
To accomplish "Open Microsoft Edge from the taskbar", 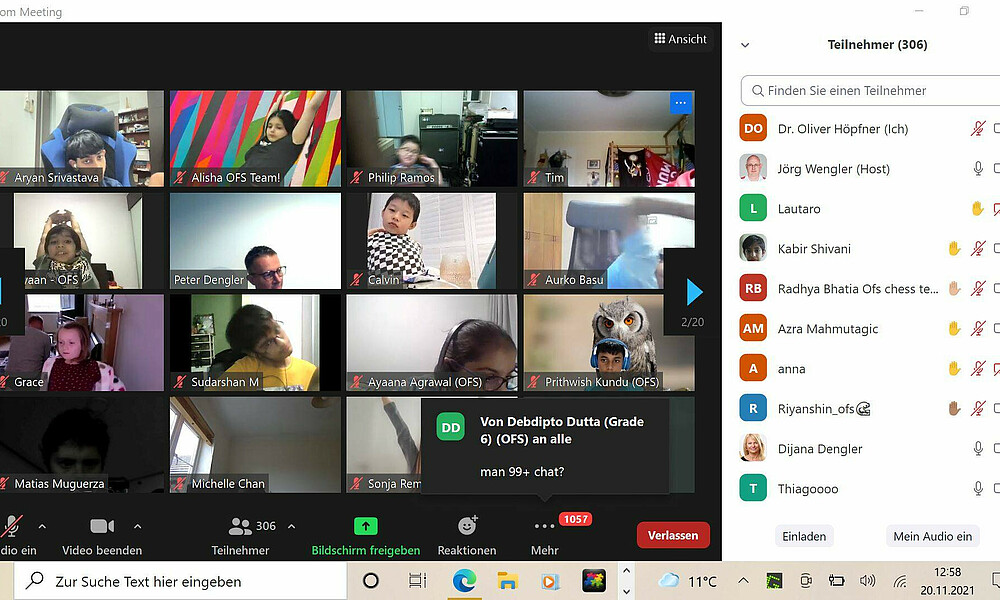I will (464, 581).
